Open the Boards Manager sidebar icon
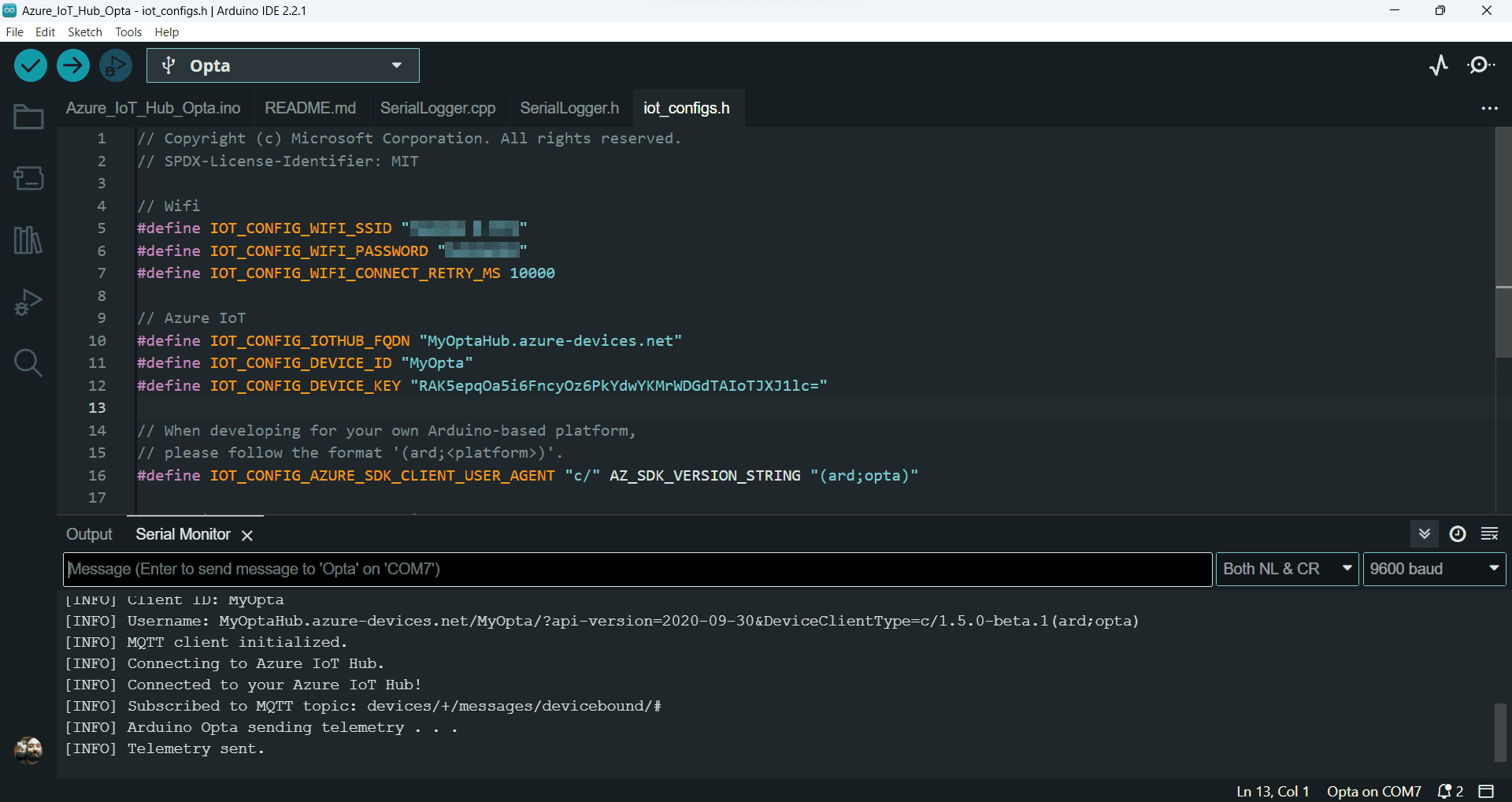This screenshot has height=802, width=1512. 28,178
